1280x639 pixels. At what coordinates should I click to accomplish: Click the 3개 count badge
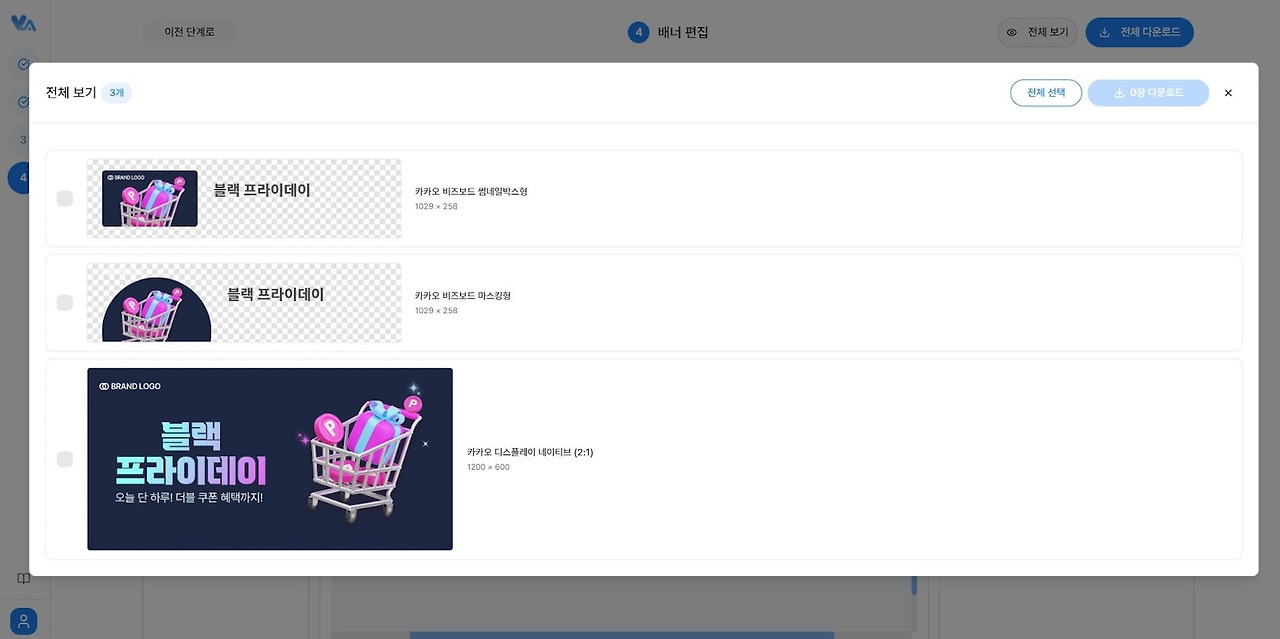point(116,92)
